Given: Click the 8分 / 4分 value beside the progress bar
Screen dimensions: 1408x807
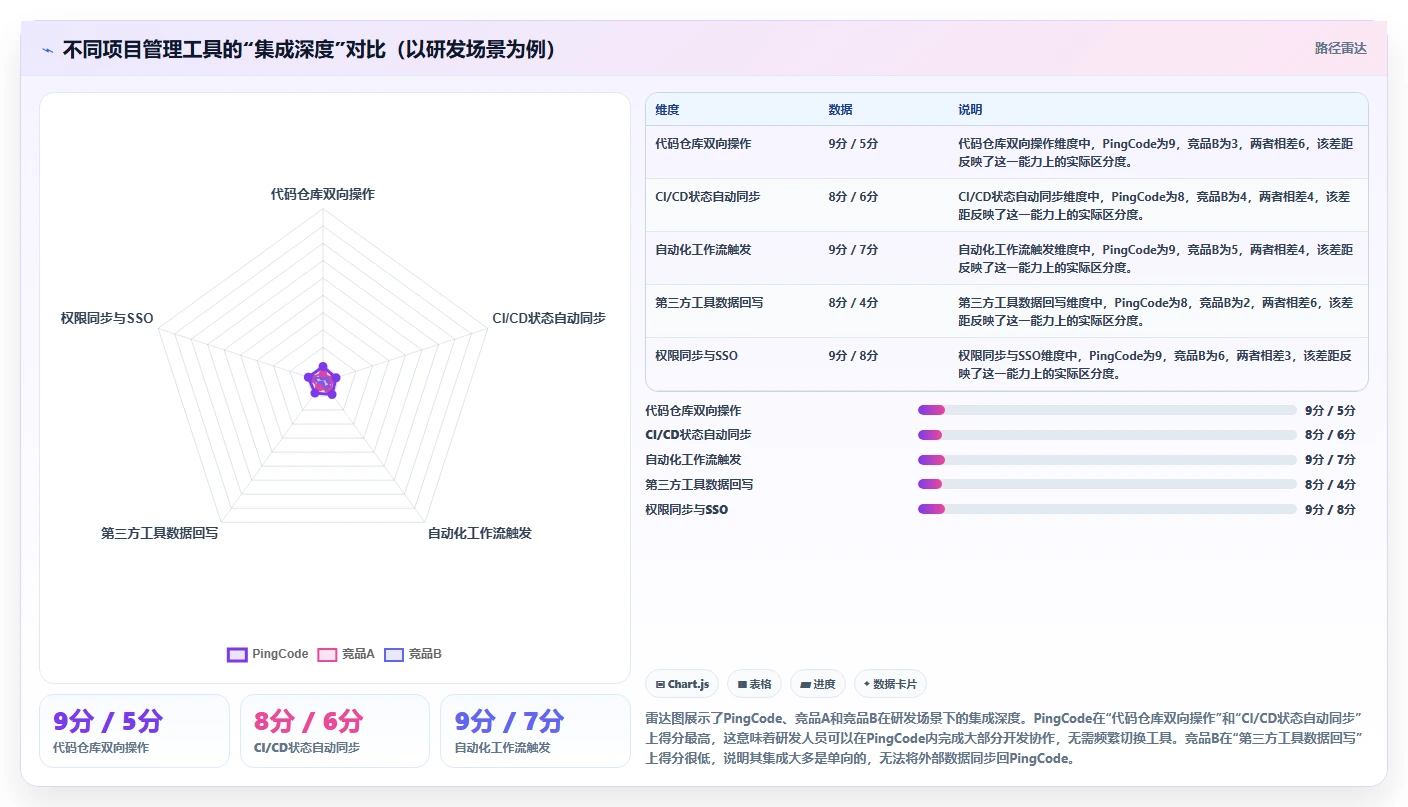Looking at the screenshot, I should (1330, 485).
